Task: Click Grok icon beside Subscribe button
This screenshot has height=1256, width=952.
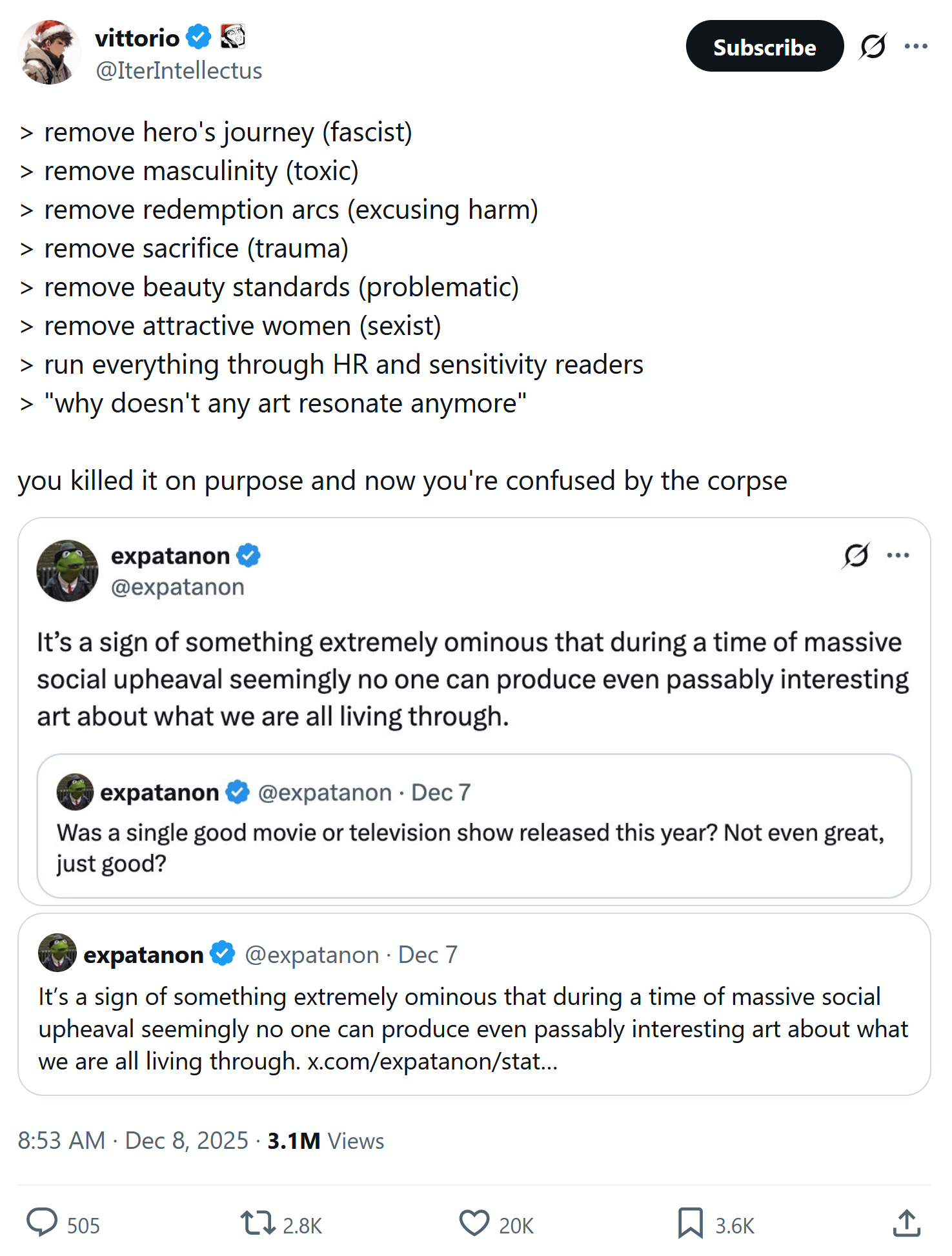Action: pos(873,46)
